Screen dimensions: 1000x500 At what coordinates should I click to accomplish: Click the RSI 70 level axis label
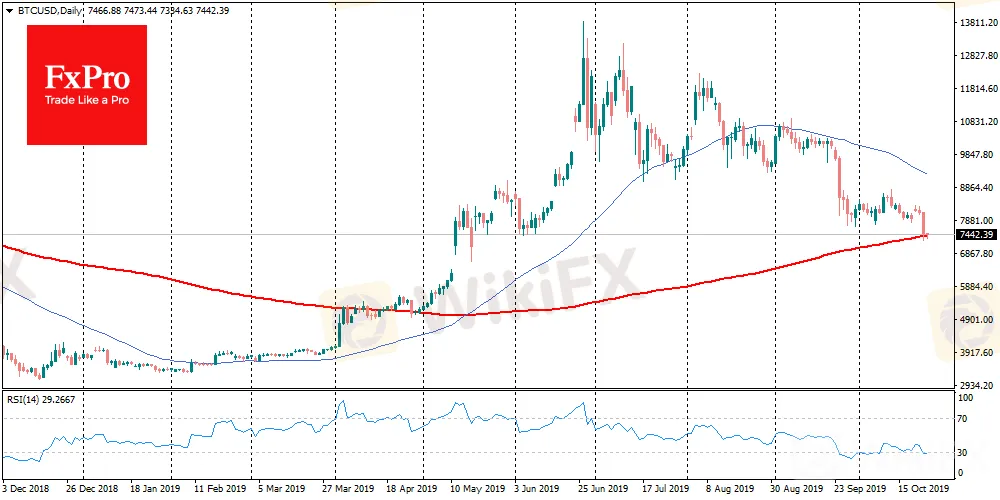click(964, 418)
